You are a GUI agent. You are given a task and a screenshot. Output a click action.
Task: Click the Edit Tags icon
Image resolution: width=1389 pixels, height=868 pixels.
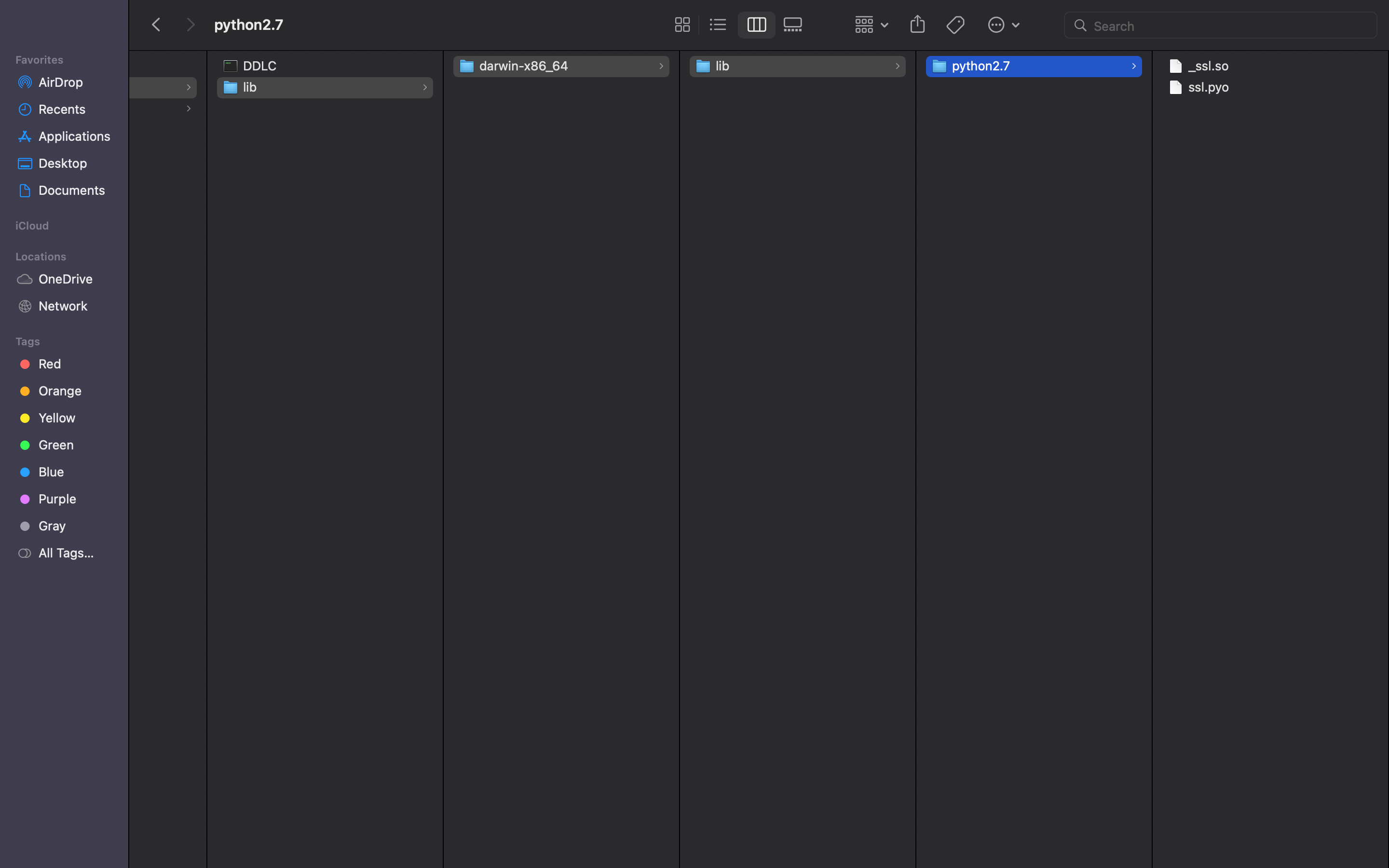point(955,25)
